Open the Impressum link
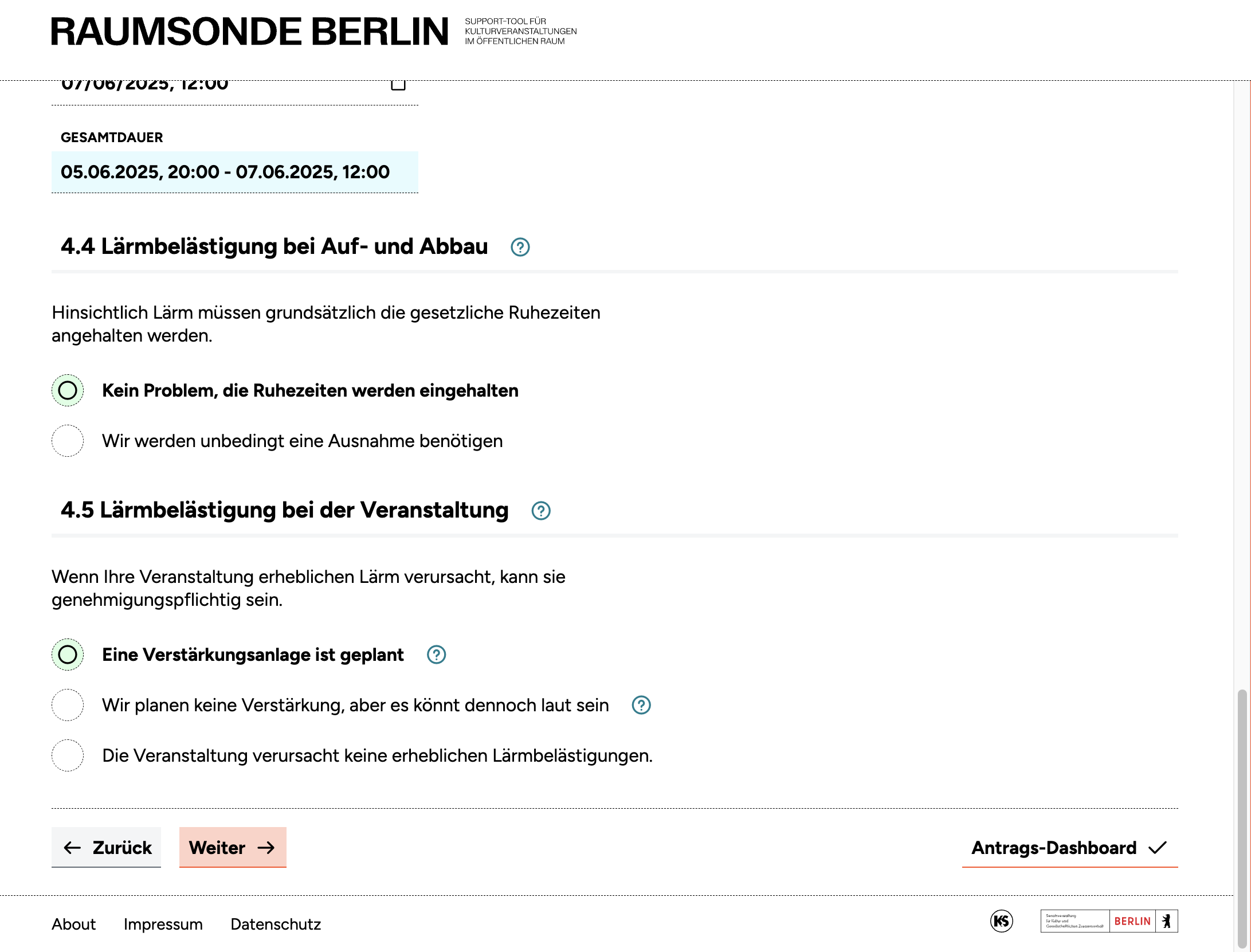 click(163, 924)
